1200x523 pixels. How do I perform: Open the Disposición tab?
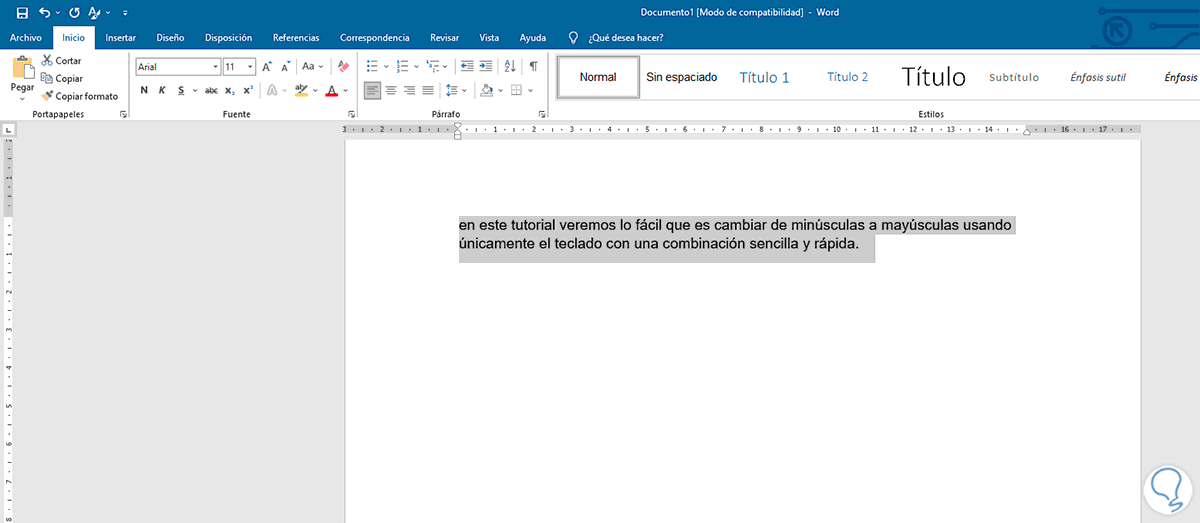tap(228, 38)
